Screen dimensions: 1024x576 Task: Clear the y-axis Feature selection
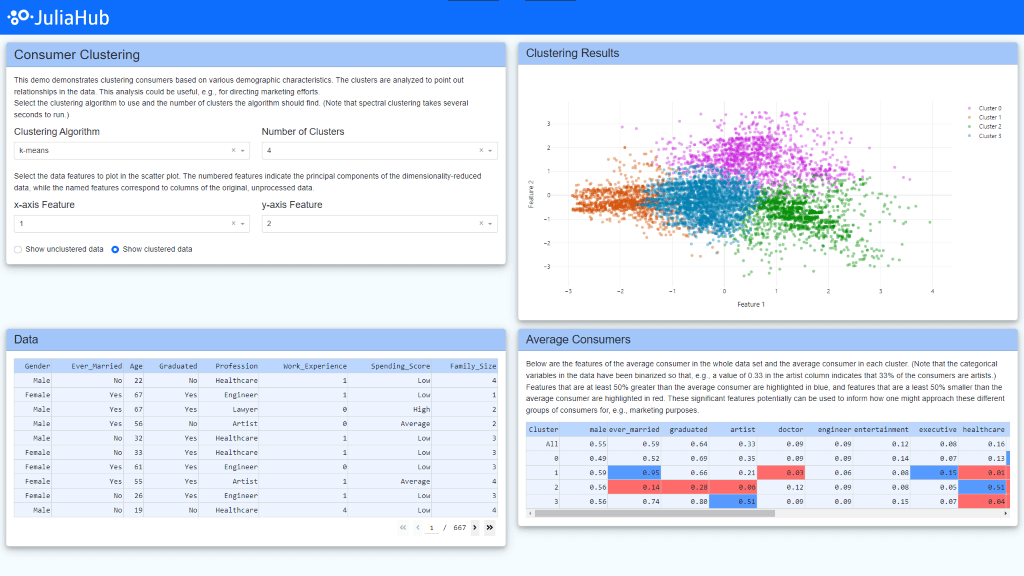481,224
